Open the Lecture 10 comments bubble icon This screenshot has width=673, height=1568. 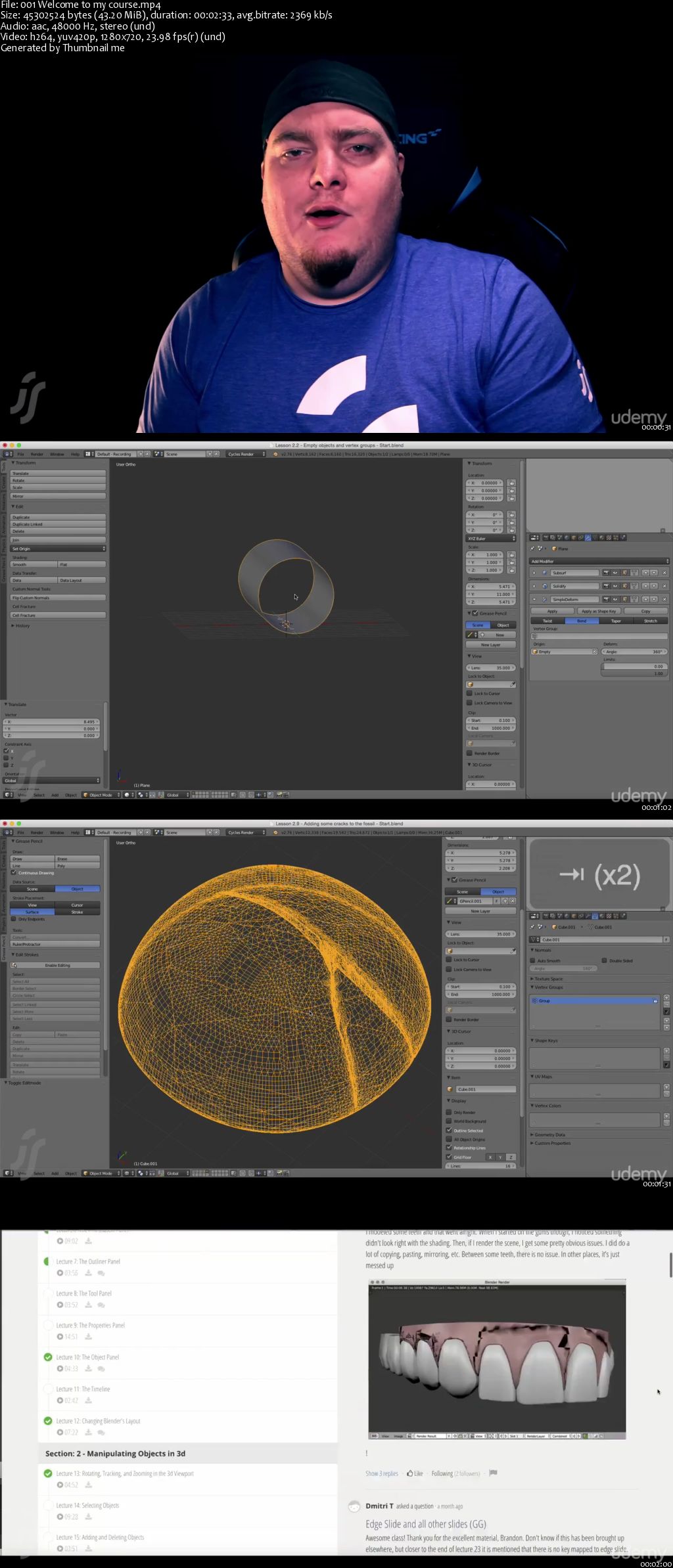(x=101, y=1368)
